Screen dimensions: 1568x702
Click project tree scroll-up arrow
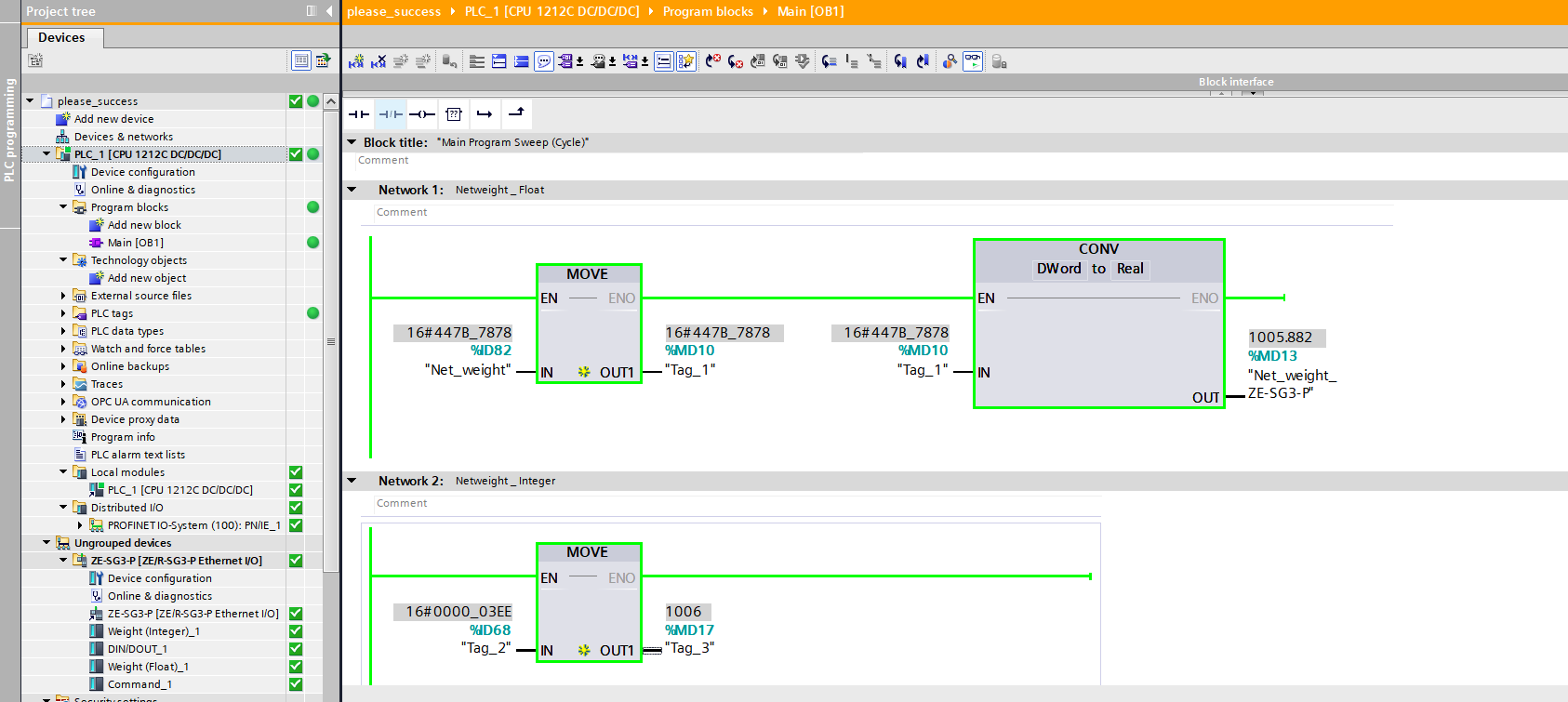(x=331, y=100)
